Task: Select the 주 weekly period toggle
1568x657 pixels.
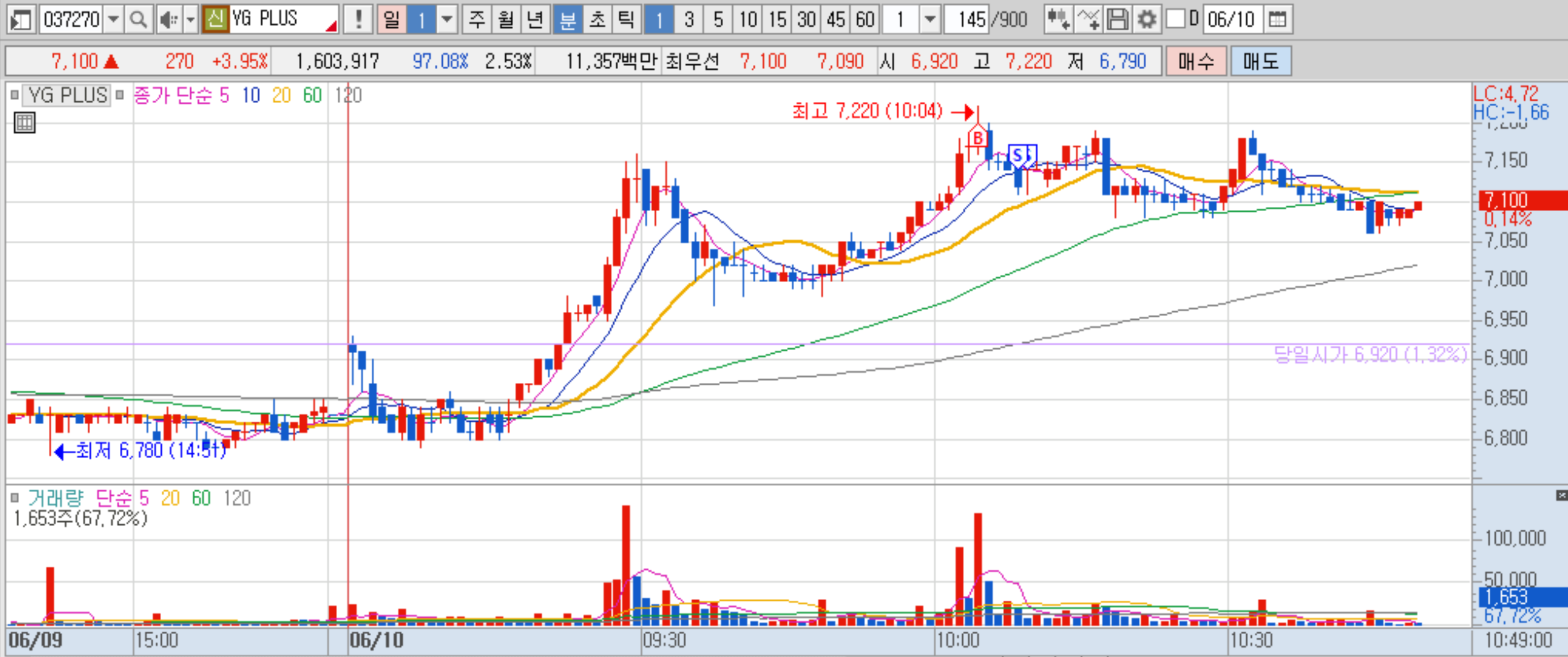Action: [477, 20]
